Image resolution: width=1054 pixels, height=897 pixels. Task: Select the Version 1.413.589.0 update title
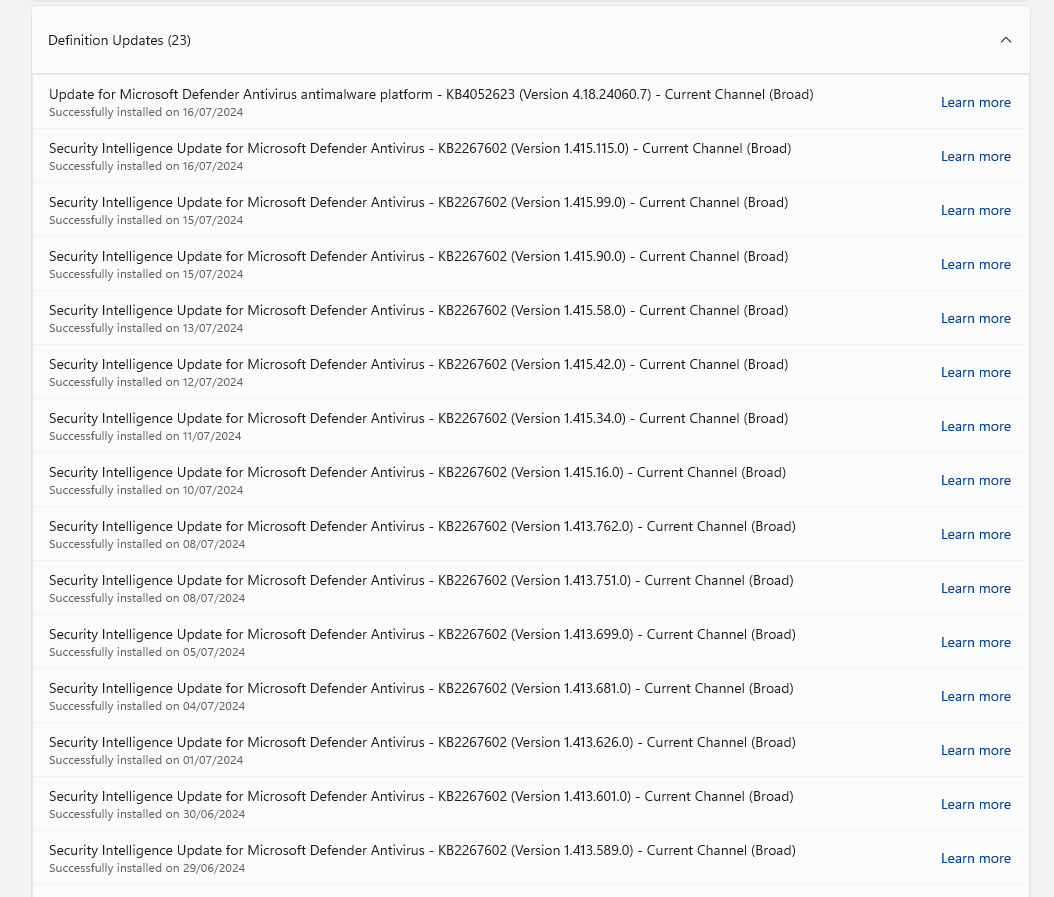coord(422,851)
